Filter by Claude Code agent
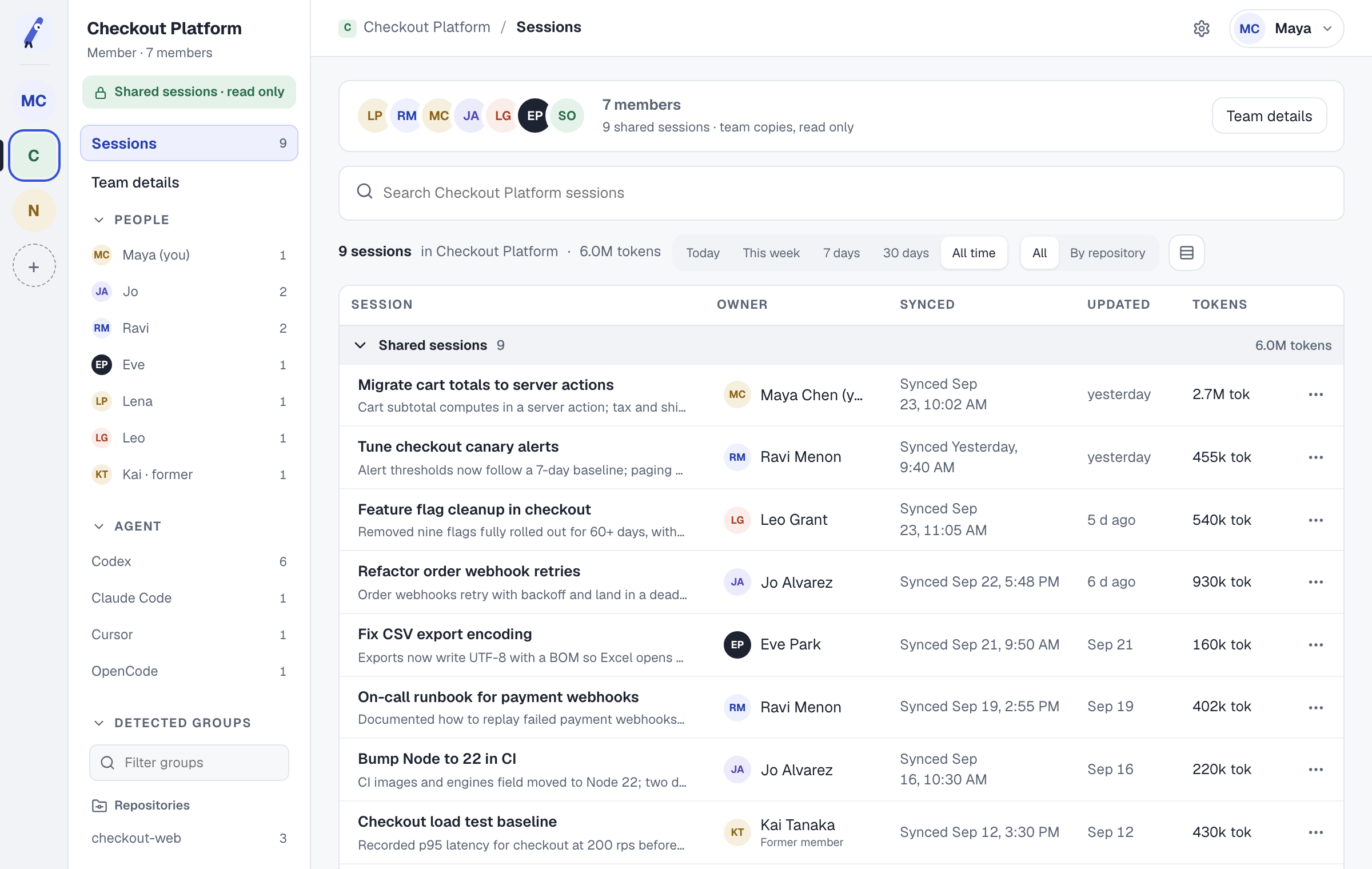The height and width of the screenshot is (869, 1372). 189,598
